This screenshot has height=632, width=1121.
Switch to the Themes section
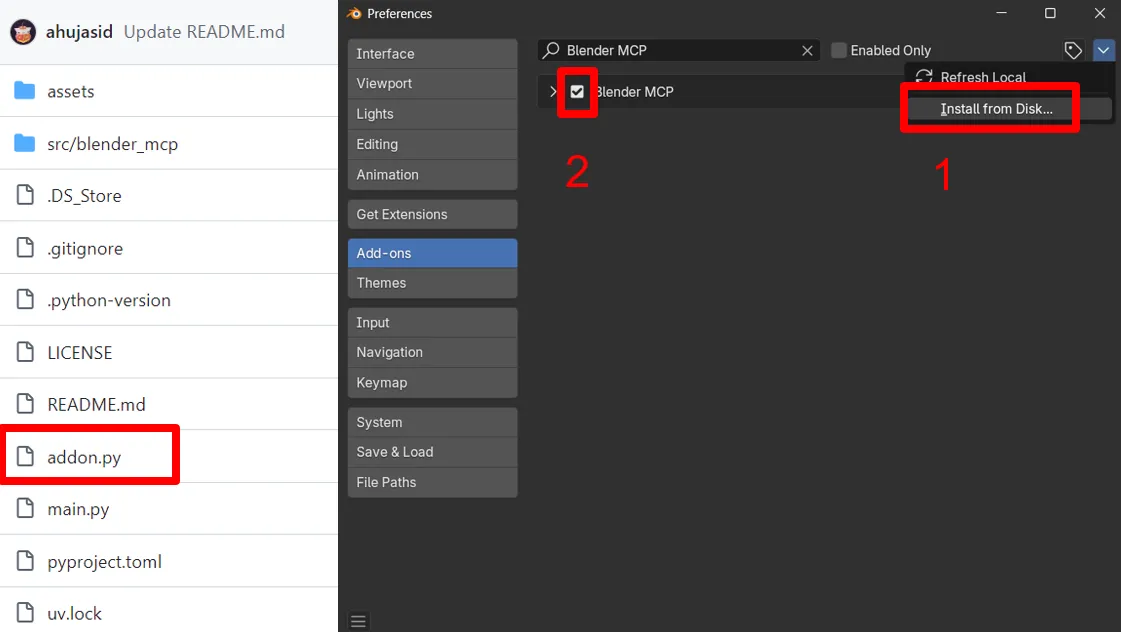click(432, 283)
